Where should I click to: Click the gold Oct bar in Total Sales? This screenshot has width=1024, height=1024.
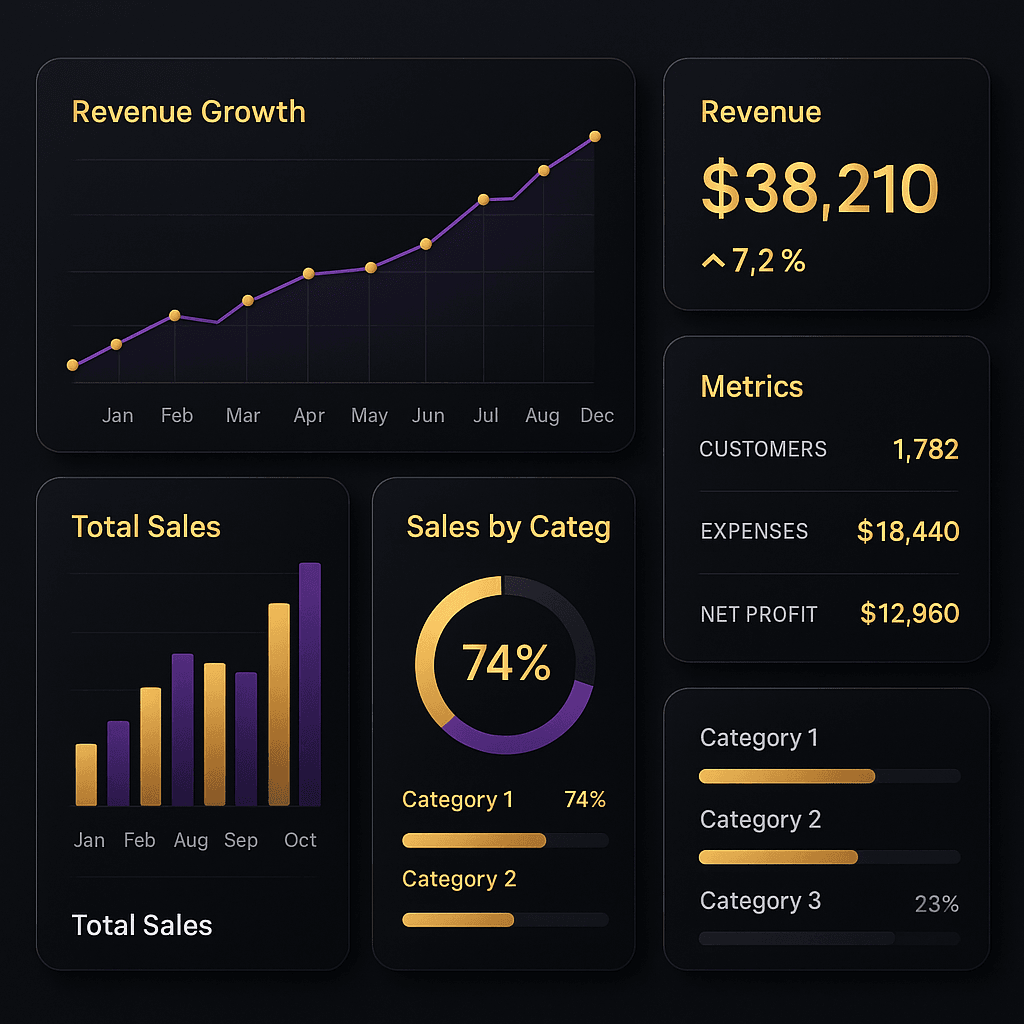tap(277, 700)
